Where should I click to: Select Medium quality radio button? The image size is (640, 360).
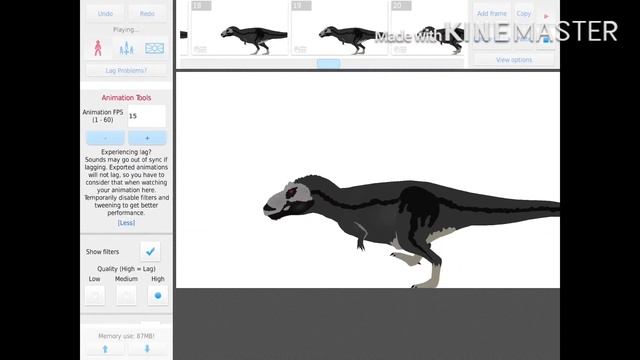(126, 296)
